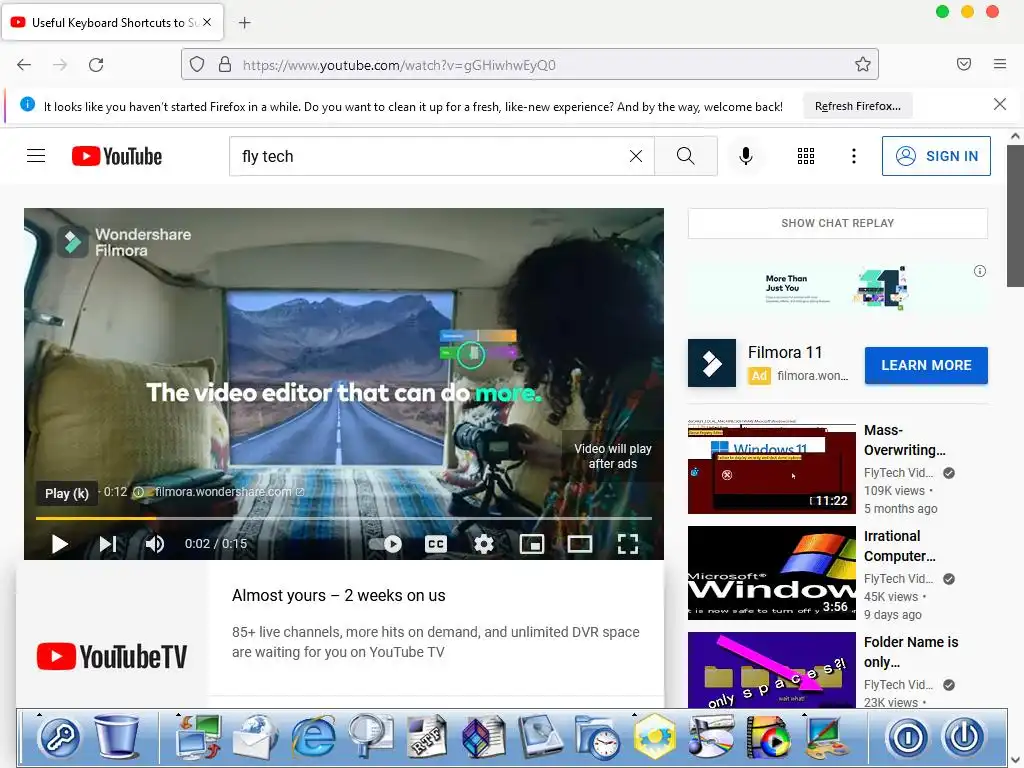Open the key icon in the dock
The width and height of the screenshot is (1024, 768).
click(x=59, y=737)
